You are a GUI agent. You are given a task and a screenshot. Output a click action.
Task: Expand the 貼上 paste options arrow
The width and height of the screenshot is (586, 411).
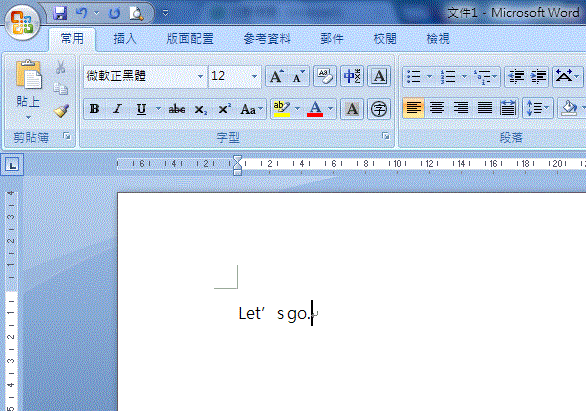pyautogui.click(x=28, y=117)
